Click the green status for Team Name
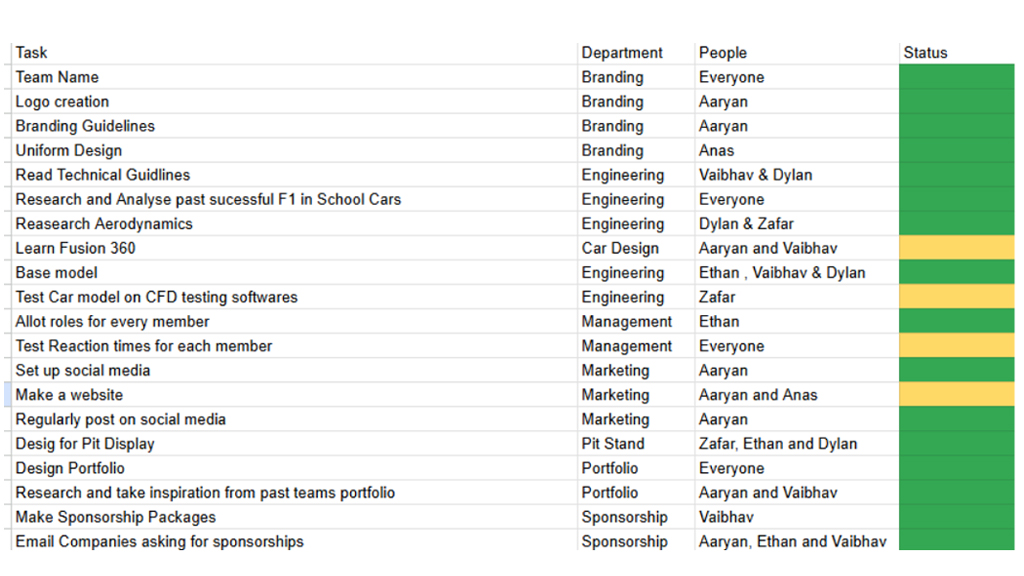Image resolution: width=1024 pixels, height=576 pixels. point(957,77)
